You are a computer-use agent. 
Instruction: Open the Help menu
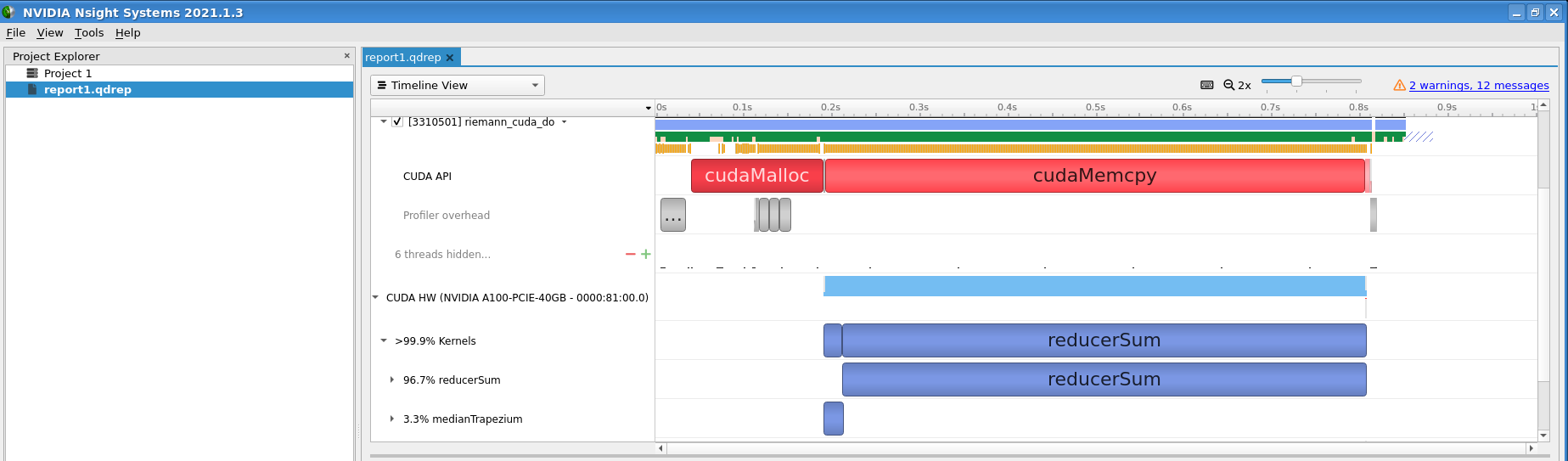[128, 32]
